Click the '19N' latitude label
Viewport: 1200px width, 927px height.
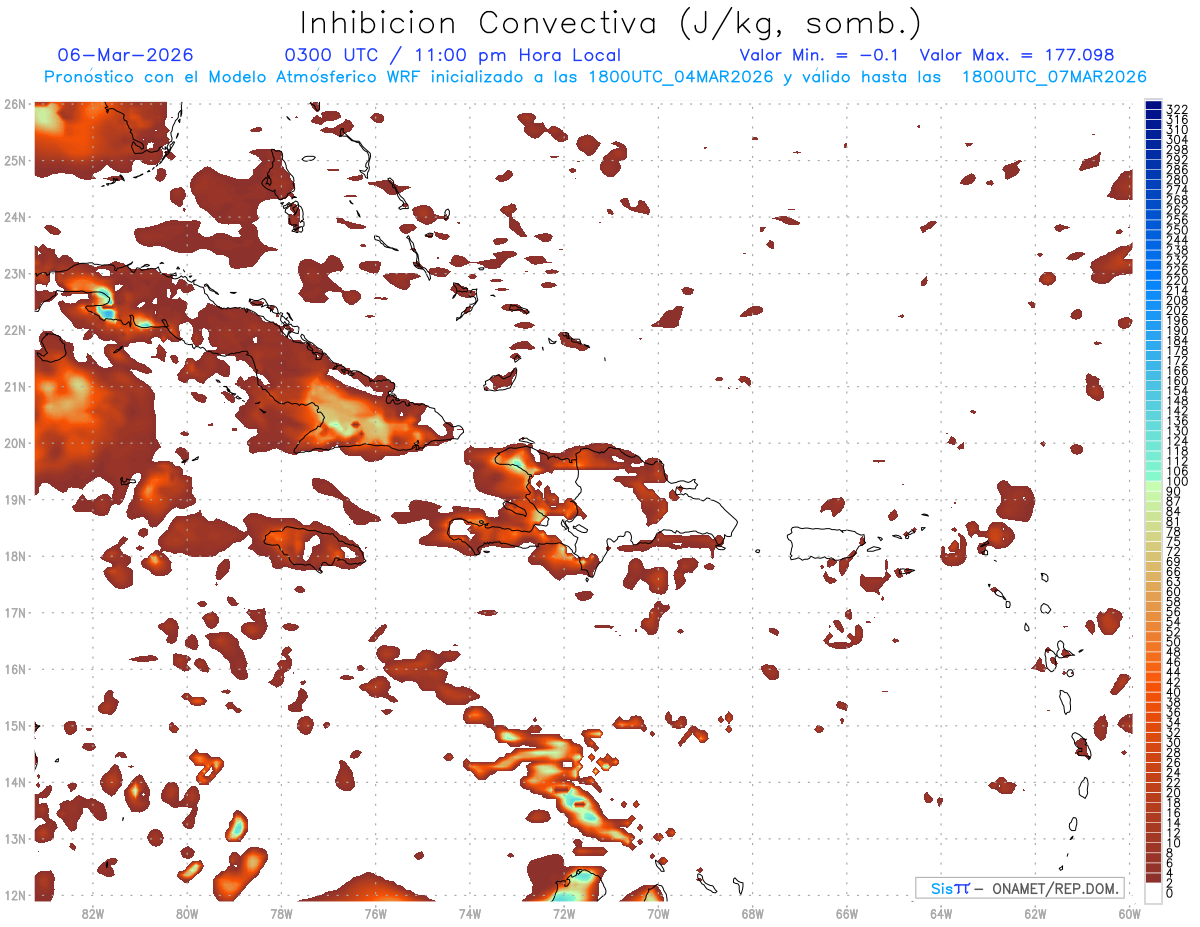(15, 499)
